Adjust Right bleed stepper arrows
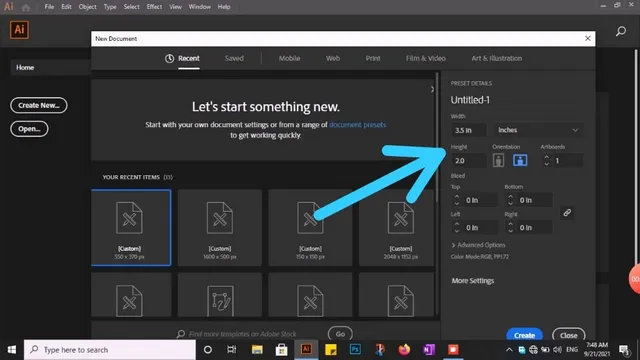 pos(510,227)
